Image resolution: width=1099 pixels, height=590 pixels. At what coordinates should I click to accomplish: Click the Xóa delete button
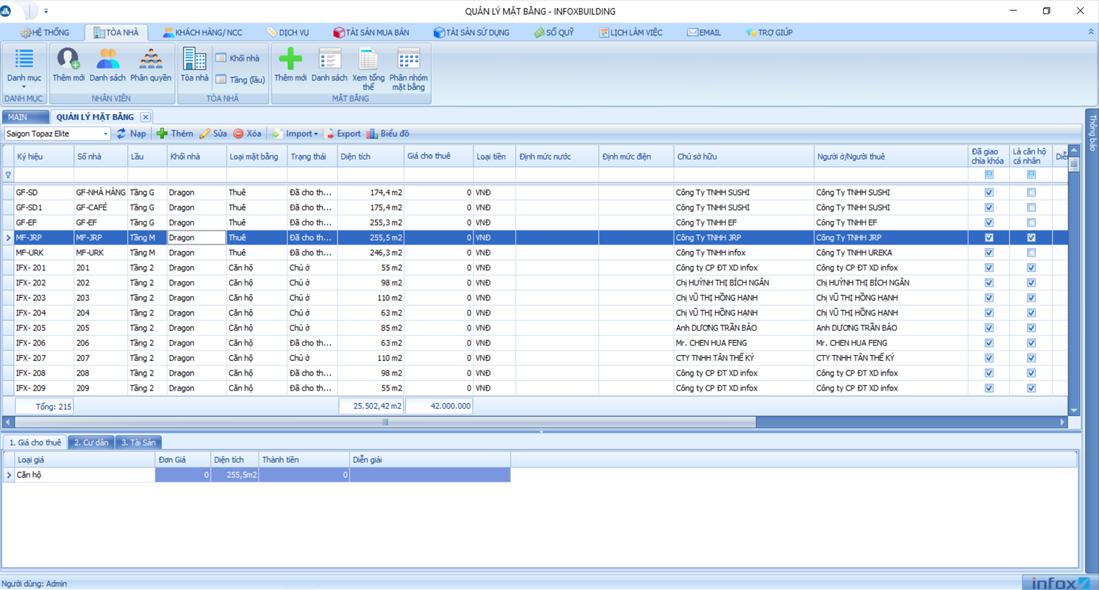(x=247, y=134)
